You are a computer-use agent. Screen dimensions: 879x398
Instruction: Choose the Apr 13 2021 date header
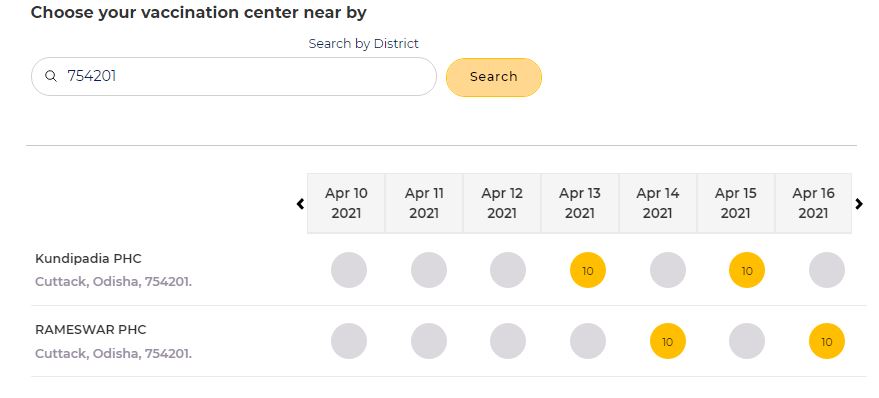pos(580,203)
